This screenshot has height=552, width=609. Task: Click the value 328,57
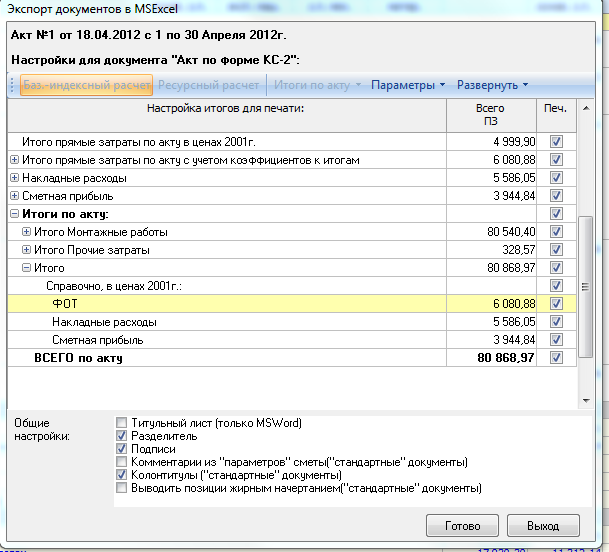519,250
